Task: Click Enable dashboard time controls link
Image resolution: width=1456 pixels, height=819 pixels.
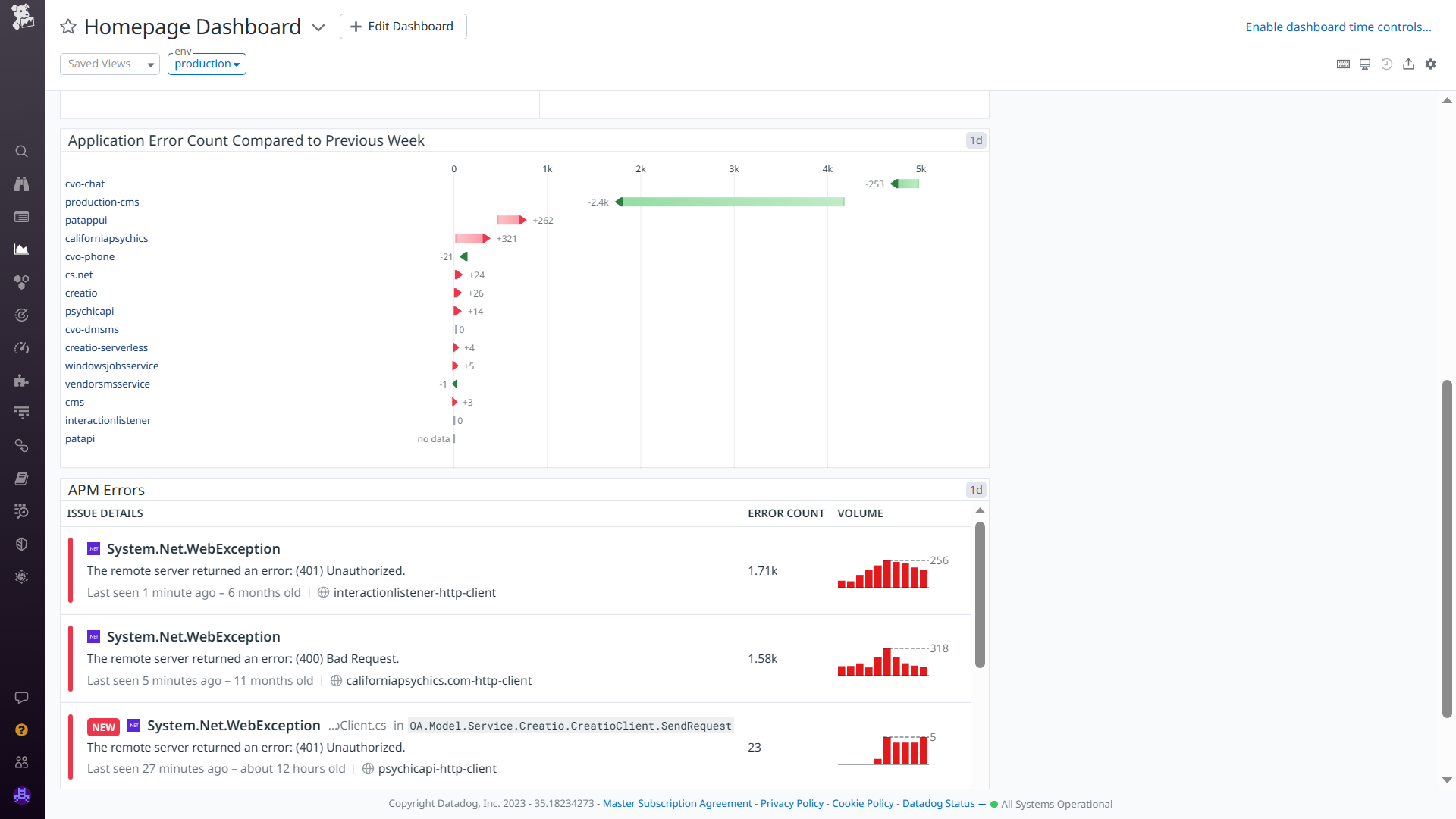Action: pos(1338,27)
